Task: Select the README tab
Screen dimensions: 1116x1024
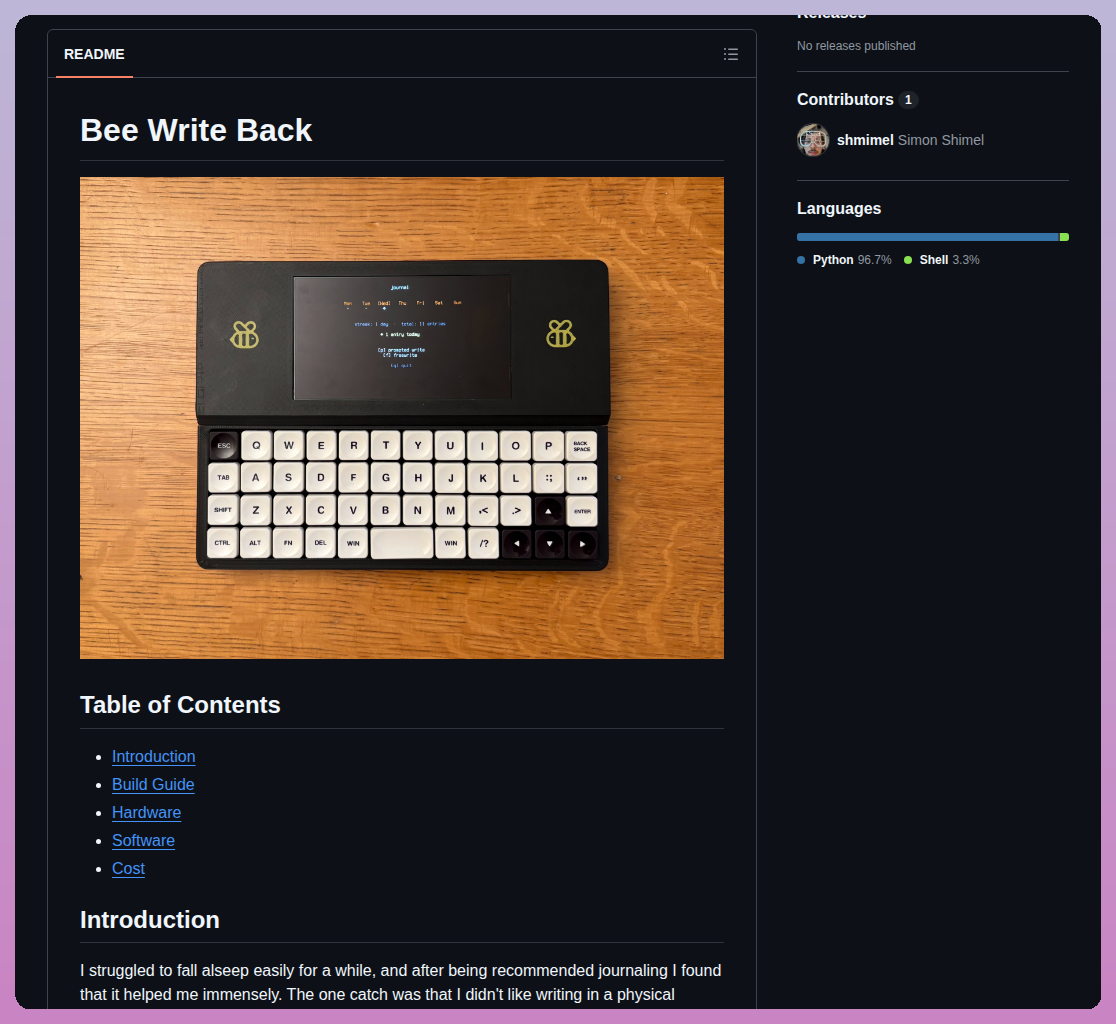Action: (x=94, y=54)
